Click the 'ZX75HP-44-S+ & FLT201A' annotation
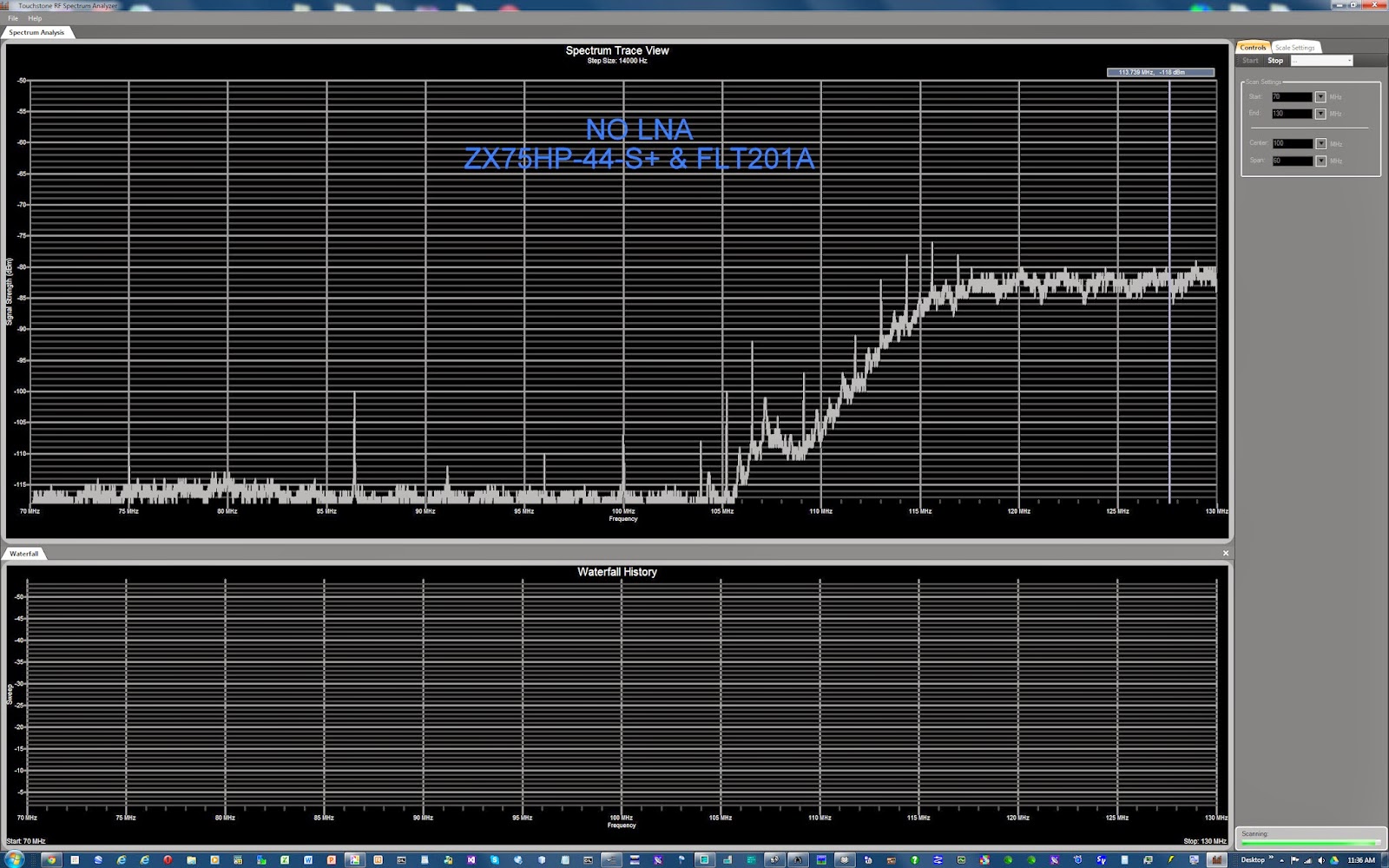1389x868 pixels. pyautogui.click(x=639, y=159)
